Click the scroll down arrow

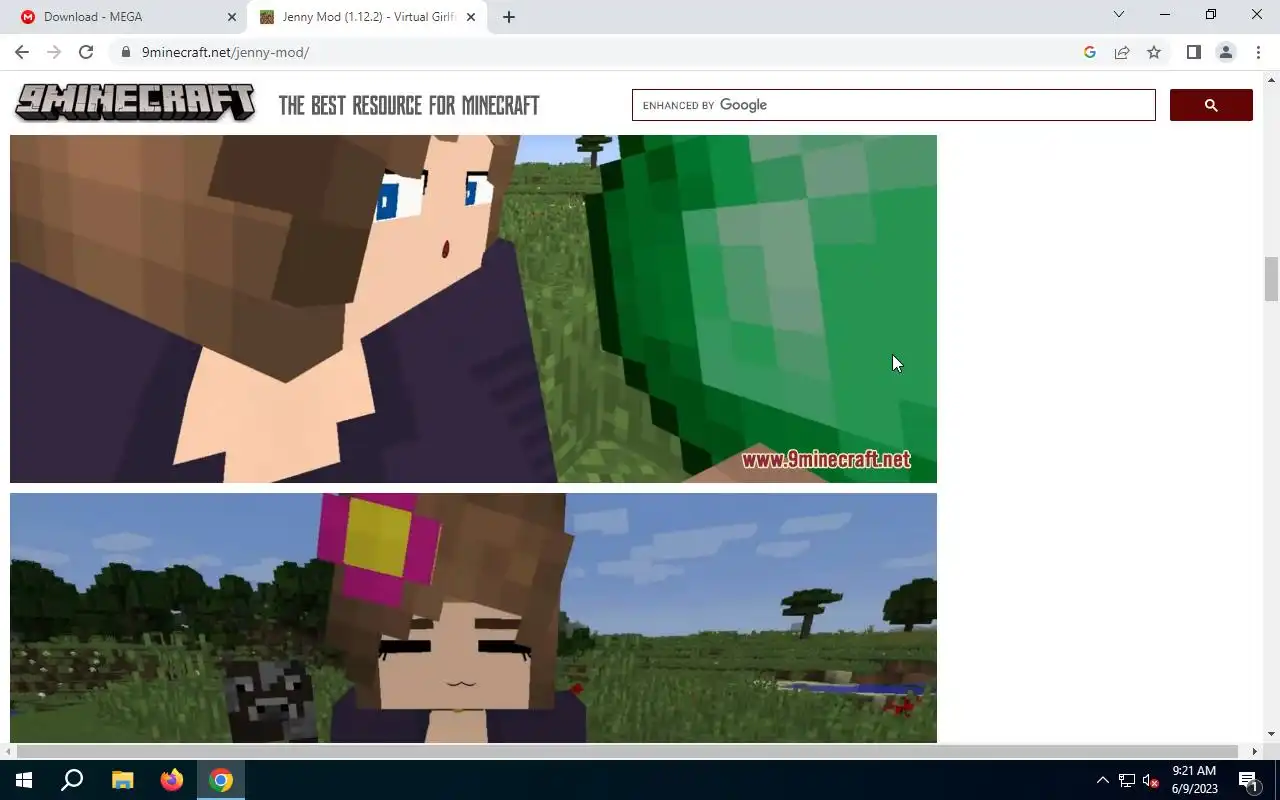[x=1271, y=735]
